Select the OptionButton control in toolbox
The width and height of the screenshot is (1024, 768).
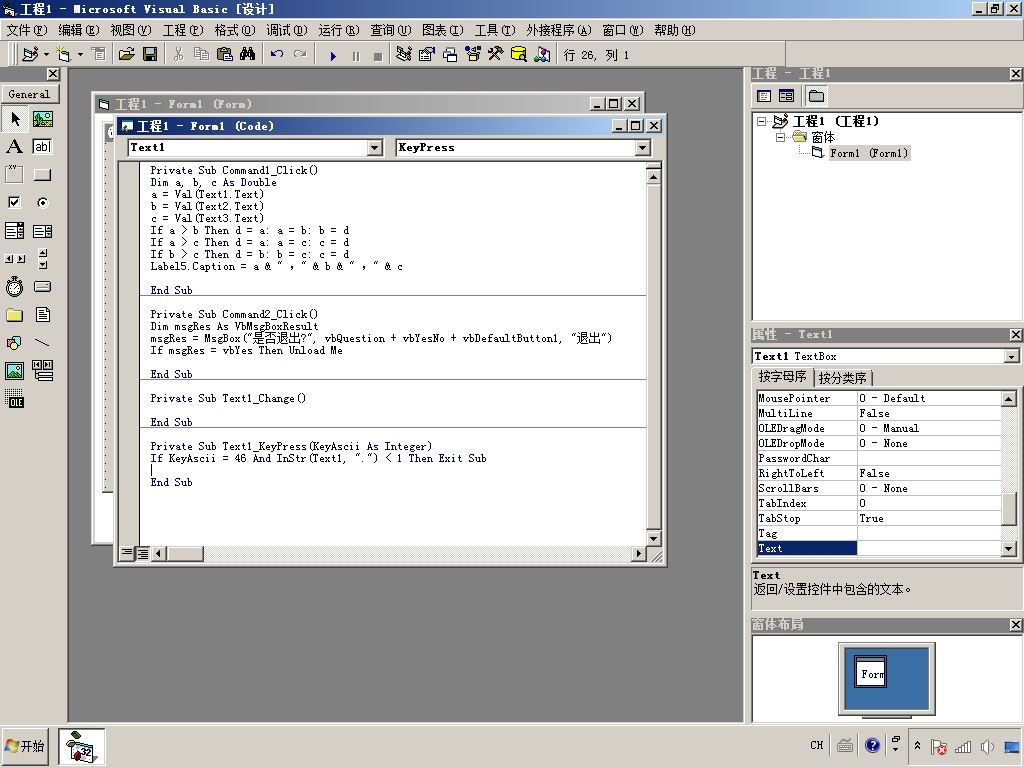tap(42, 202)
